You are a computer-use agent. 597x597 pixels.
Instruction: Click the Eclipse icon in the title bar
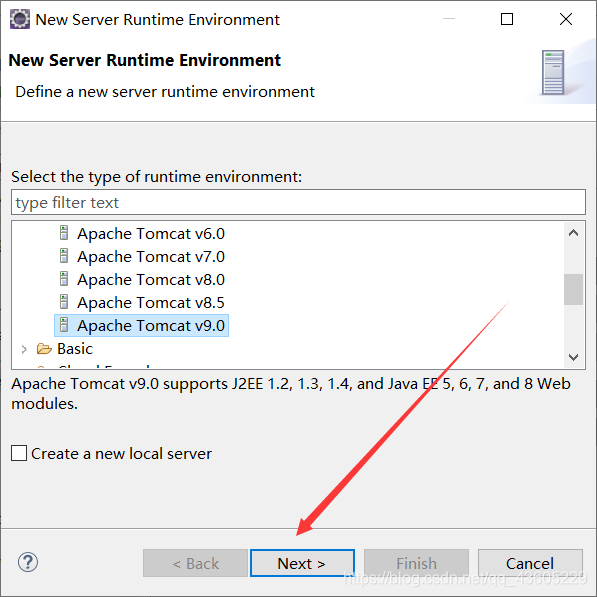click(x=20, y=19)
